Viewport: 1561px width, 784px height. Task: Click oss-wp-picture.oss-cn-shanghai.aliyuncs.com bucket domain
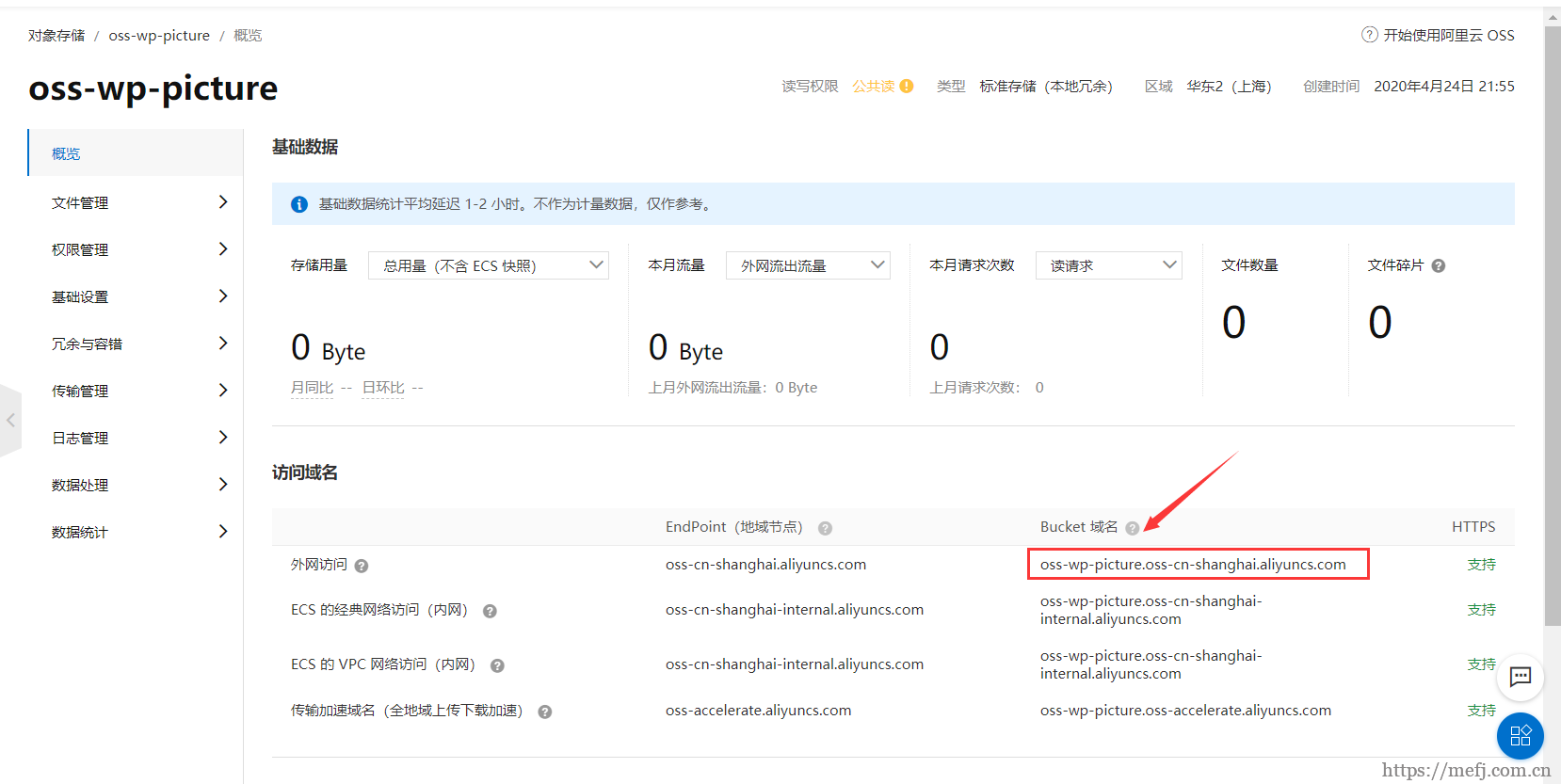[1193, 565]
